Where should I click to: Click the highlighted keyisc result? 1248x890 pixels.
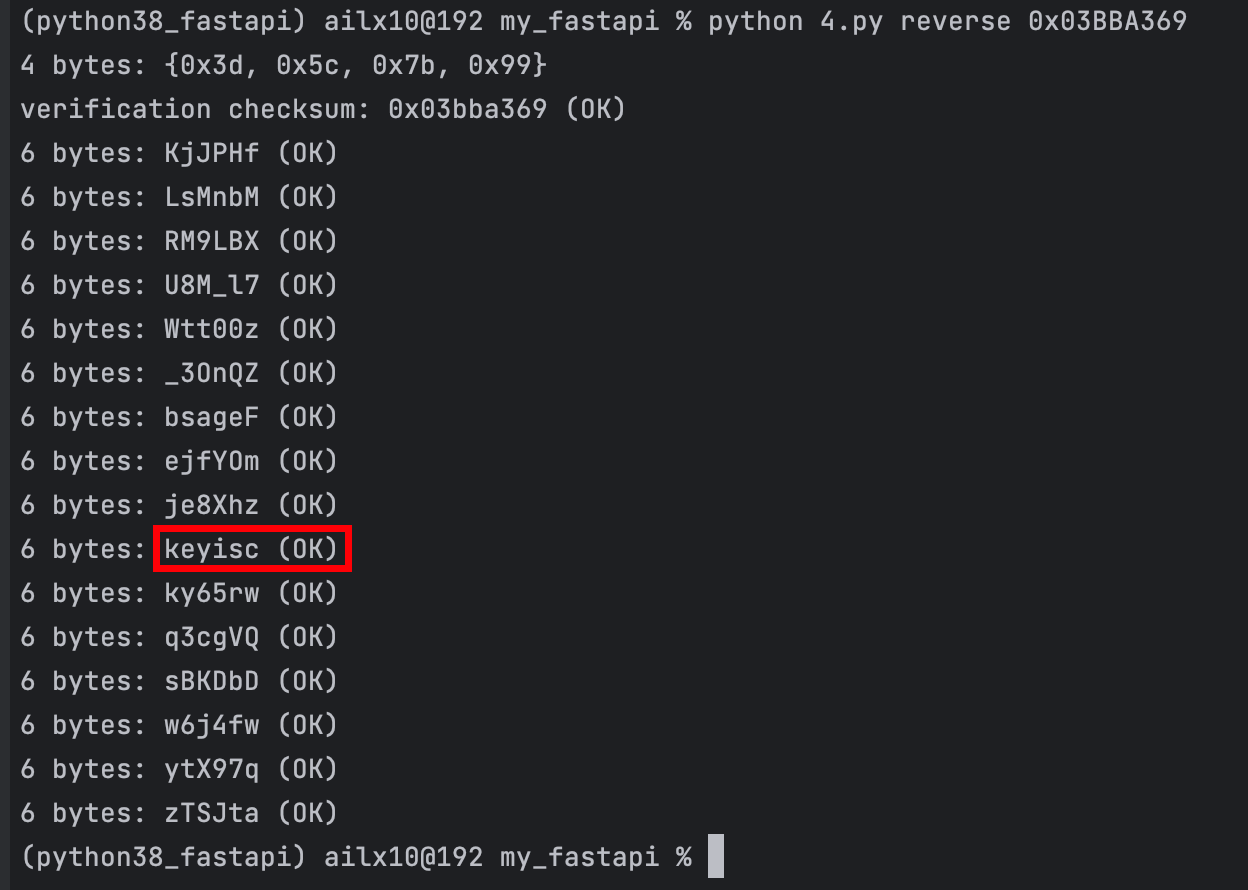(252, 549)
